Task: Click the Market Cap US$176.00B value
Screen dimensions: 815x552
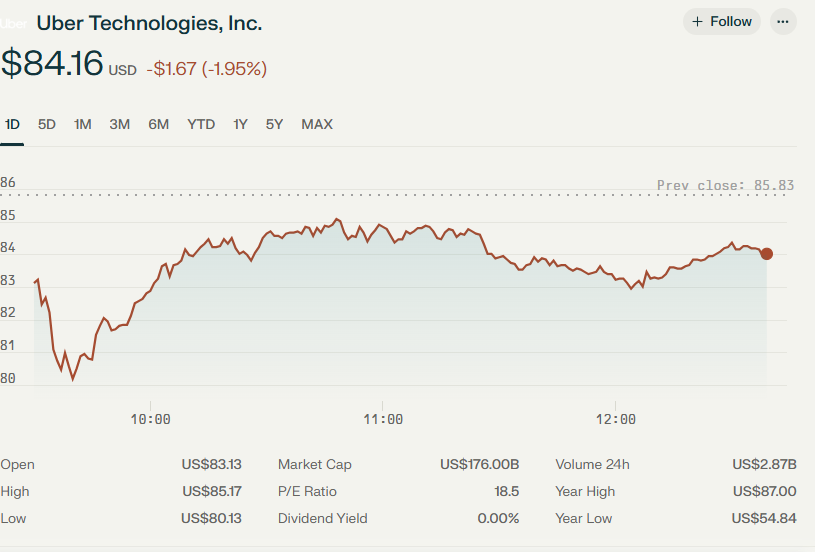Action: [479, 464]
